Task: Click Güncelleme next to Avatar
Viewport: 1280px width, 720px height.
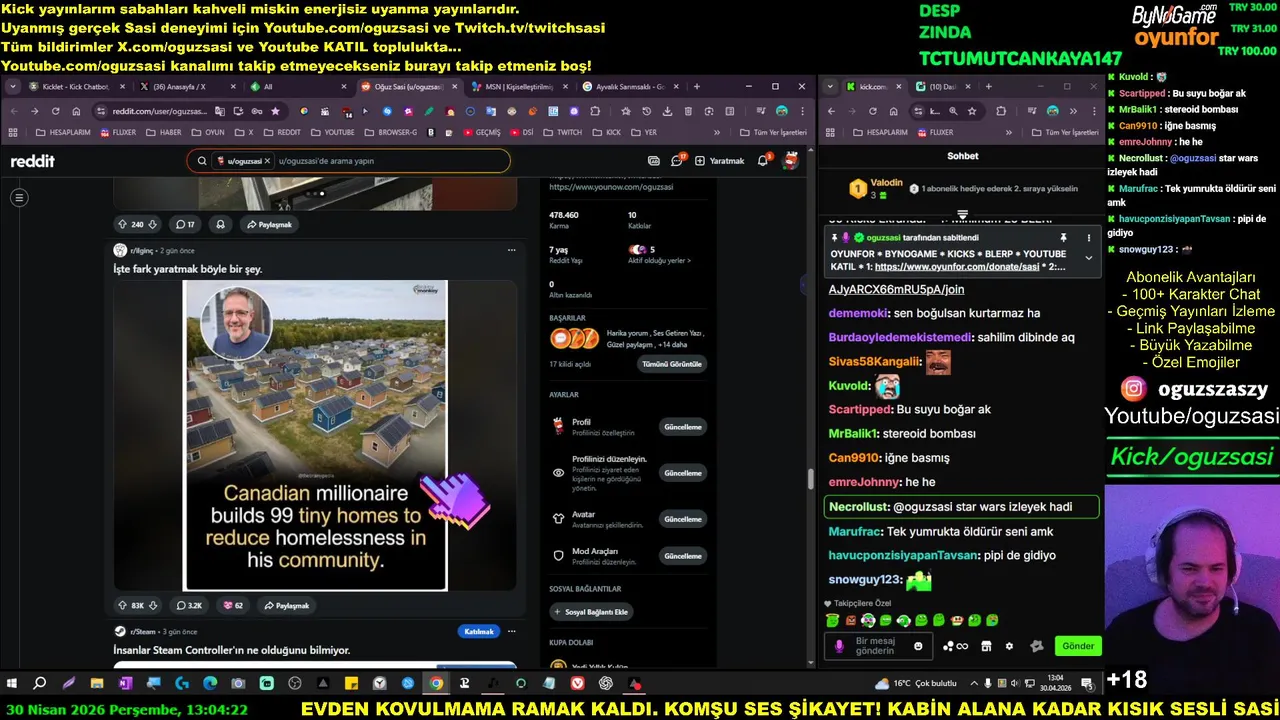Action: click(x=683, y=519)
